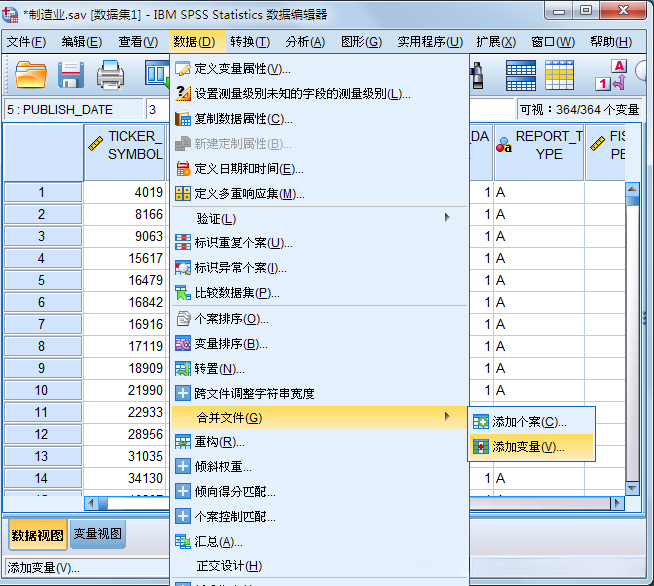This screenshot has width=654, height=586.
Task: Click the Open file folder icon
Action: click(30, 75)
